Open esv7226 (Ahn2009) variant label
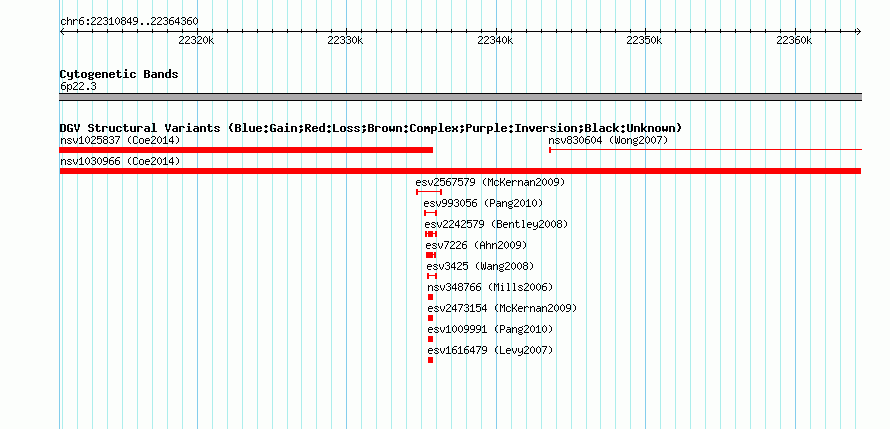 coord(476,245)
